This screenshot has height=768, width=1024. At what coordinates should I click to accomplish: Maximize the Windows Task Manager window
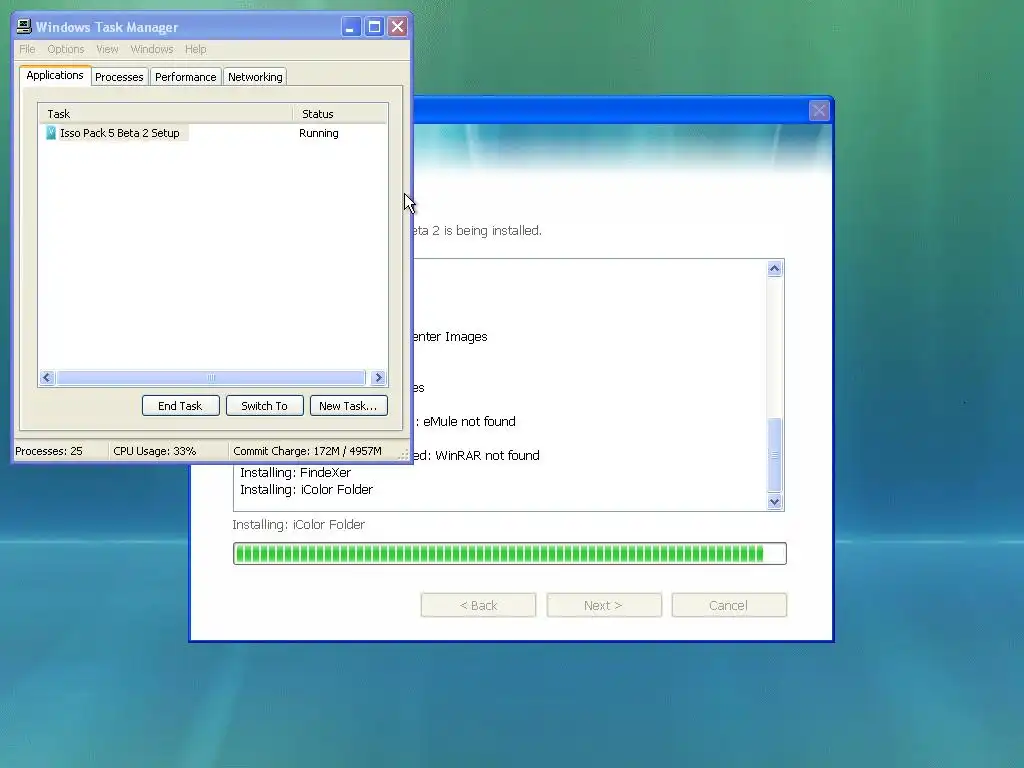[374, 27]
